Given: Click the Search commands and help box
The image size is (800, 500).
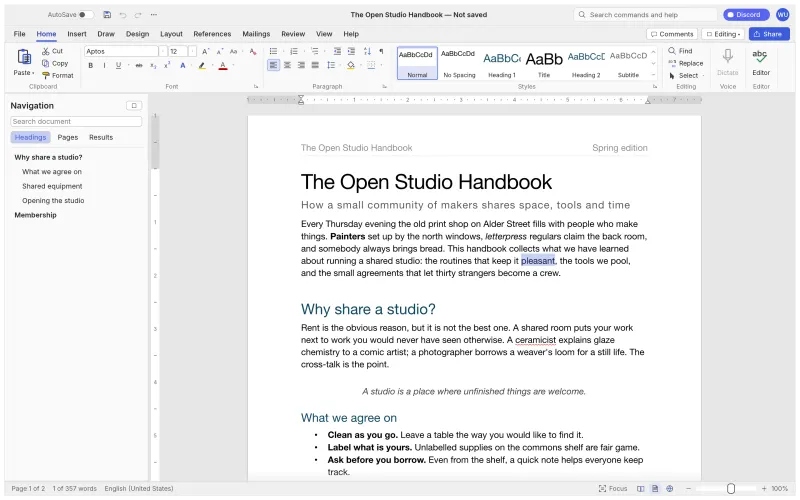Looking at the screenshot, I should [x=645, y=15].
